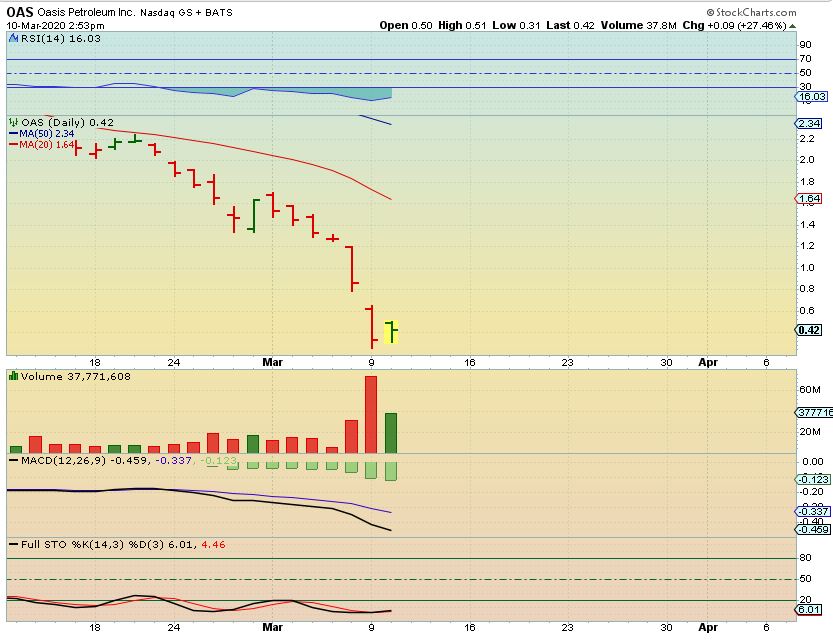Screen dimensions: 833x640
Task: Click the black MACD legend line marker
Action: click(14, 460)
